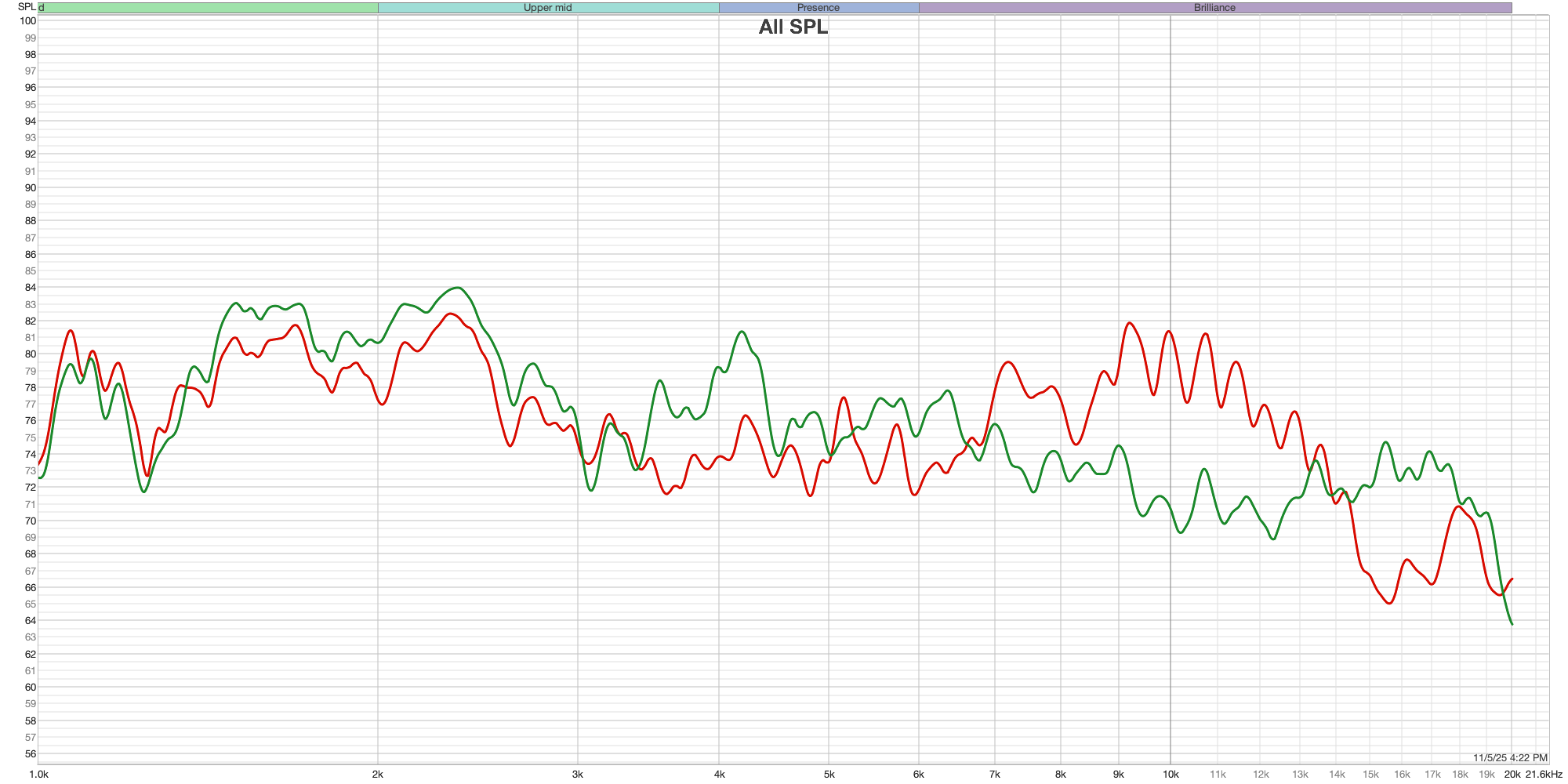Click the 11/5/25 4:22 PM timestamp

point(1510,758)
